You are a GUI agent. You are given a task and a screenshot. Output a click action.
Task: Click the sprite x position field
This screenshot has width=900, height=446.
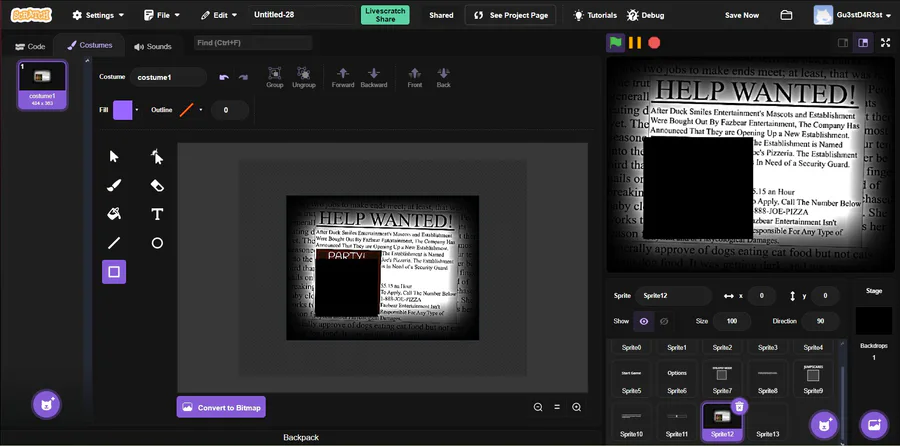tap(762, 296)
